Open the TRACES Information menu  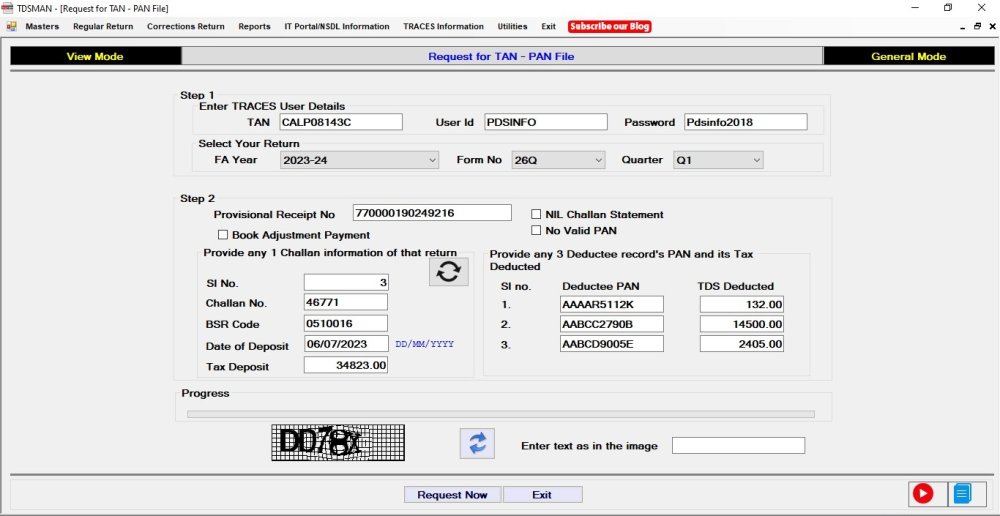point(444,27)
